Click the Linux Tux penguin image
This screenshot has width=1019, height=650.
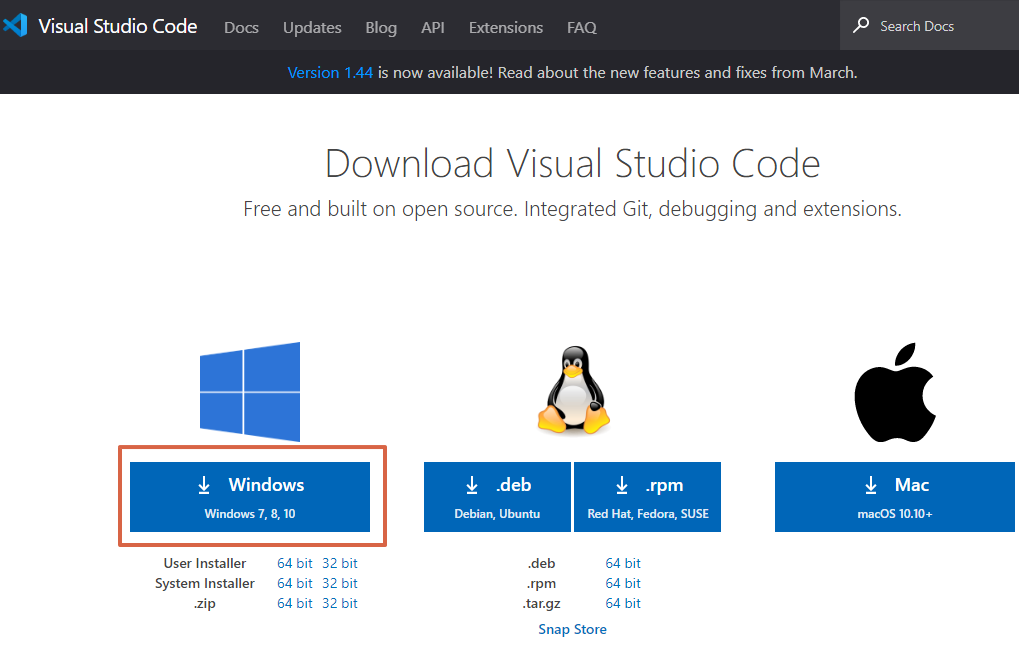(573, 390)
